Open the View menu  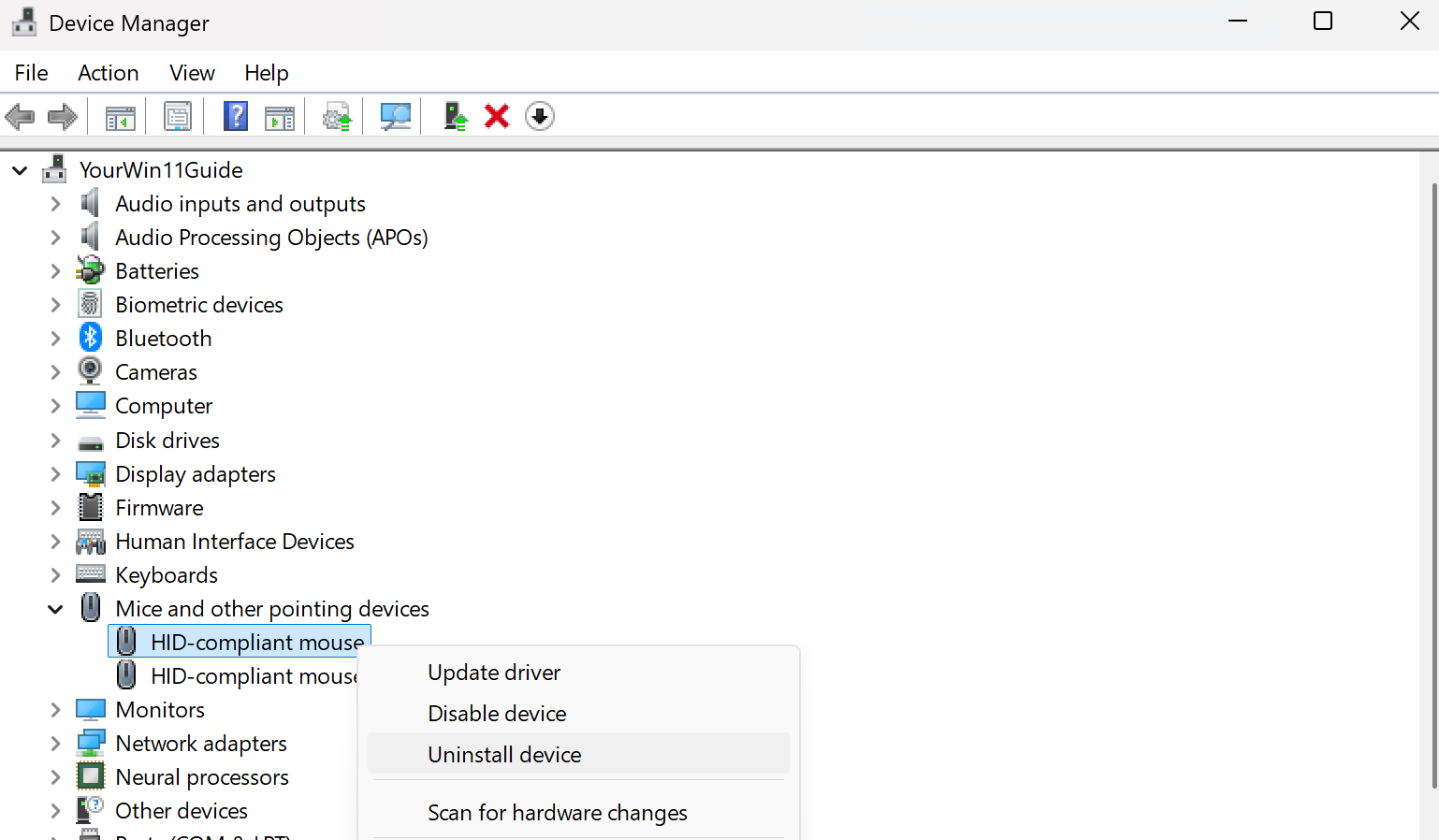(192, 73)
